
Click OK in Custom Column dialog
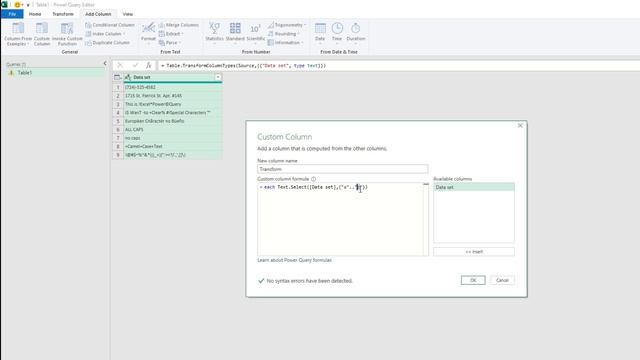point(473,280)
